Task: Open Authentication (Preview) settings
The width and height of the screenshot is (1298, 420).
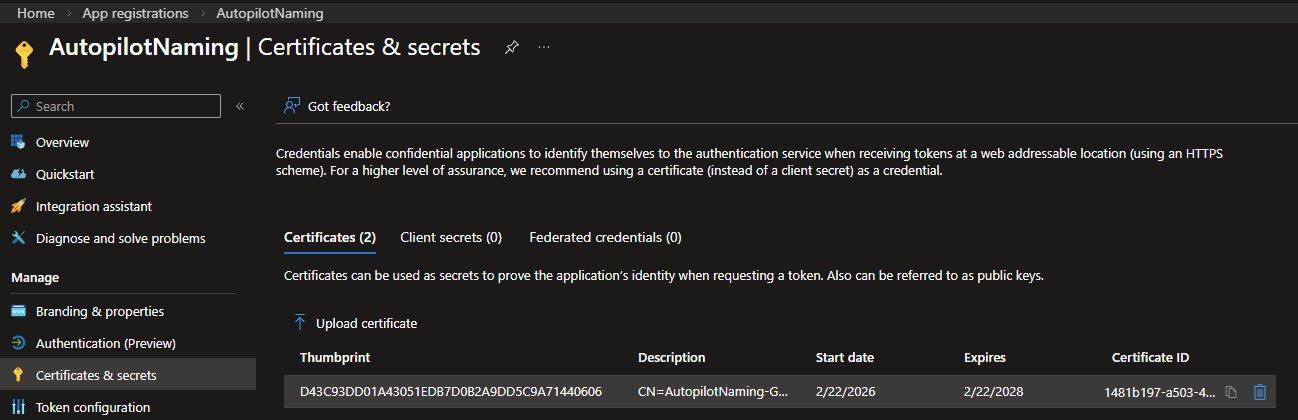Action: [105, 343]
